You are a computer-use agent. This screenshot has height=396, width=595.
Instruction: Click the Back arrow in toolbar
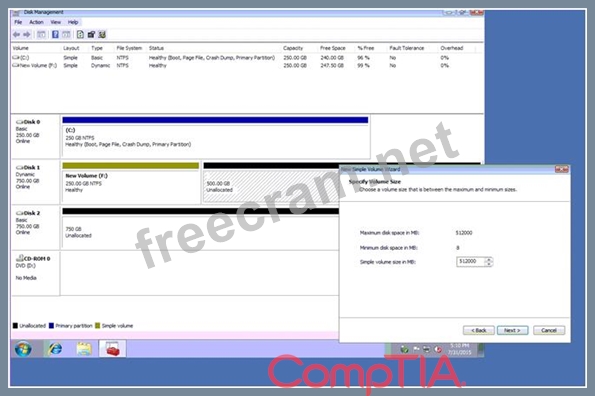coord(16,35)
